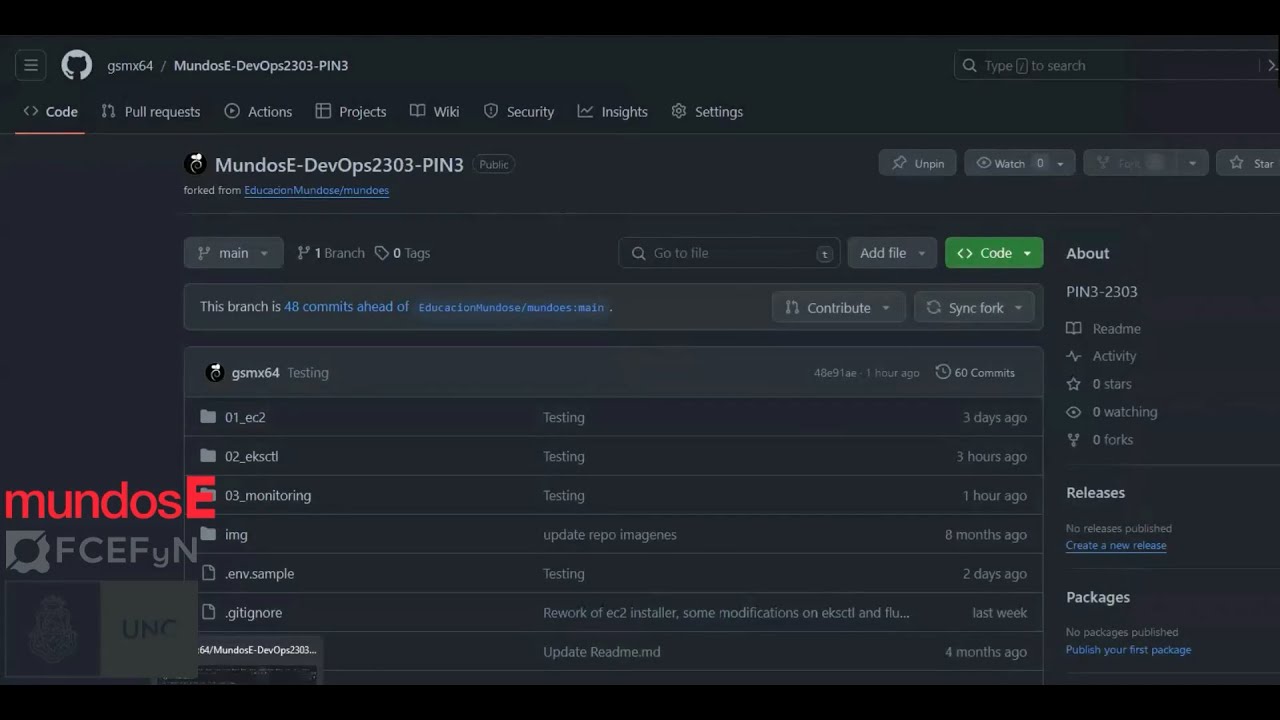Viewport: 1280px width, 720px height.
Task: Click the 48e91ae commit hash
Action: pos(835,373)
